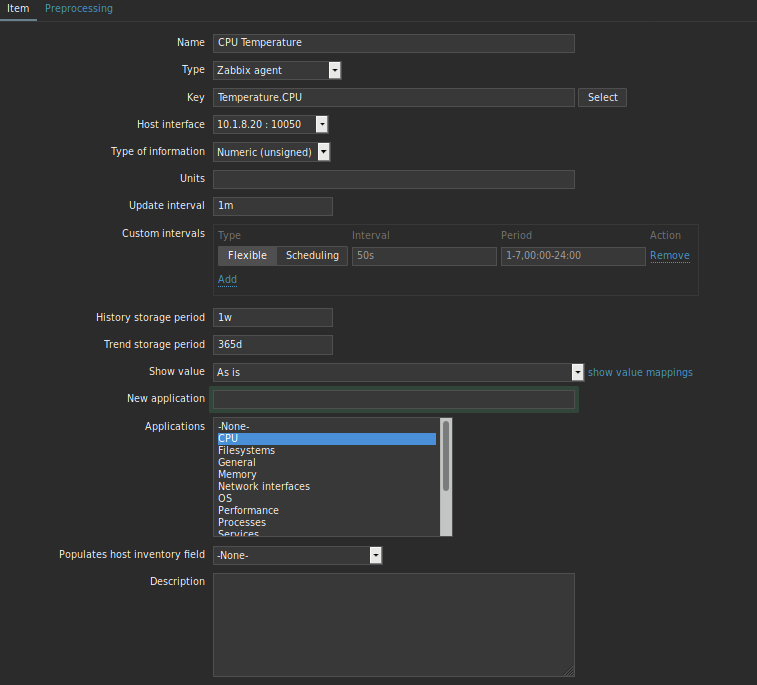This screenshot has width=757, height=685.
Task: Remove the custom interval row
Action: tap(670, 255)
